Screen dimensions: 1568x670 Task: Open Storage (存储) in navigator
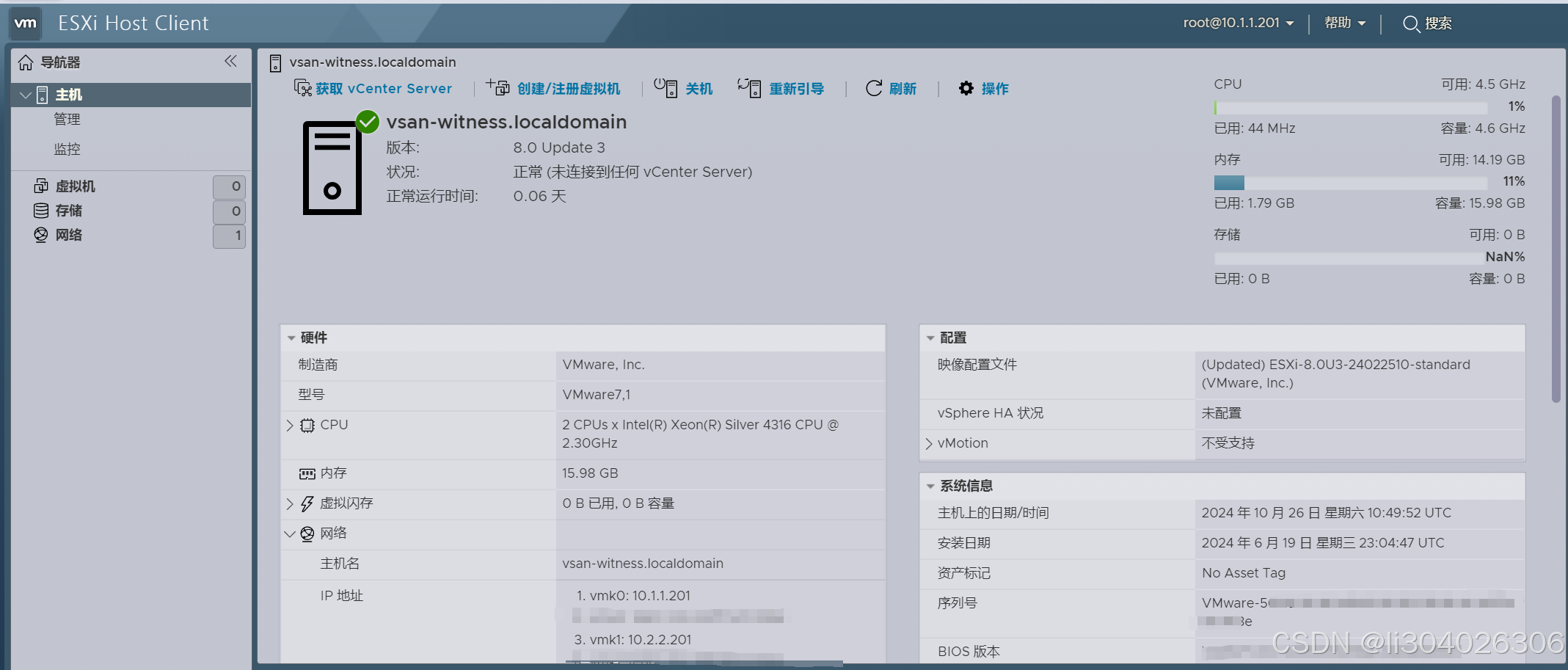click(69, 211)
